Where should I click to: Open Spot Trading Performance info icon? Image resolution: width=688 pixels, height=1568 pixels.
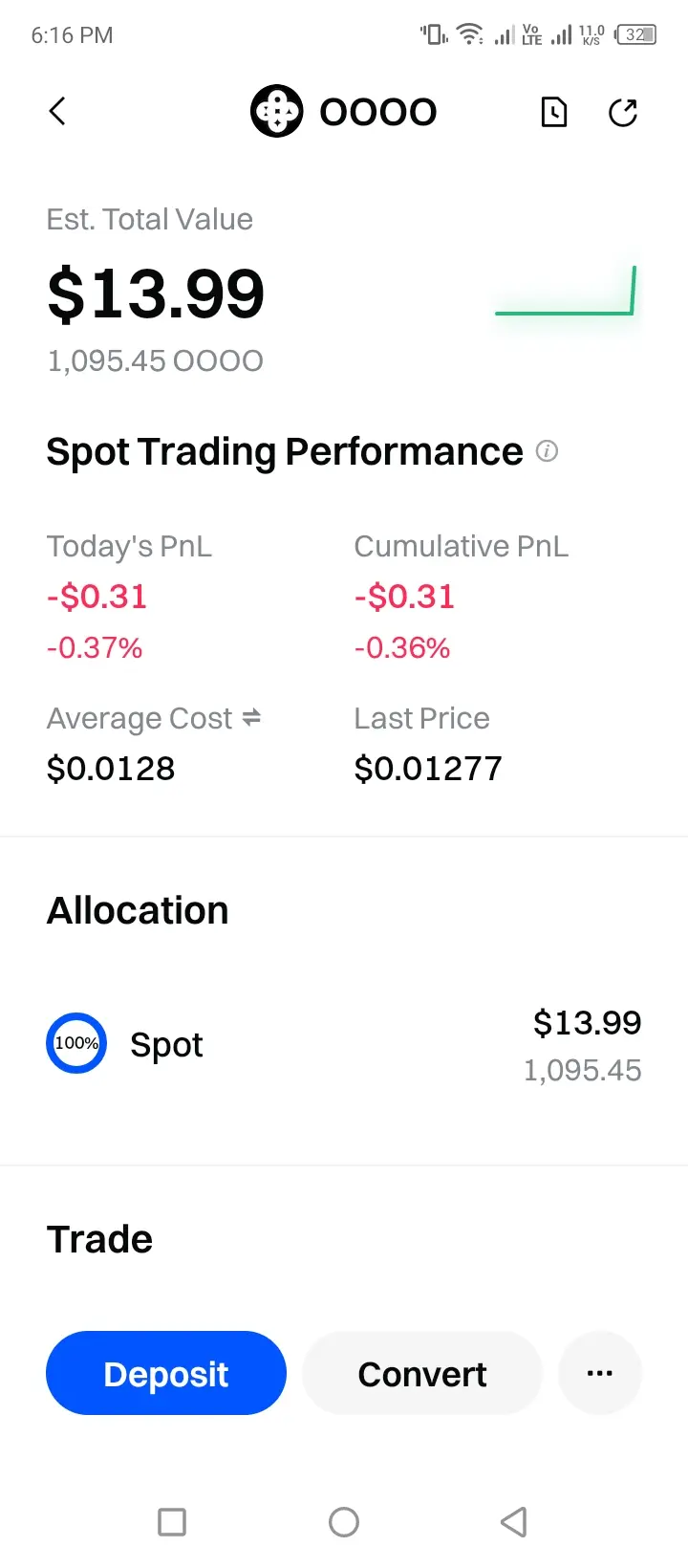point(547,450)
